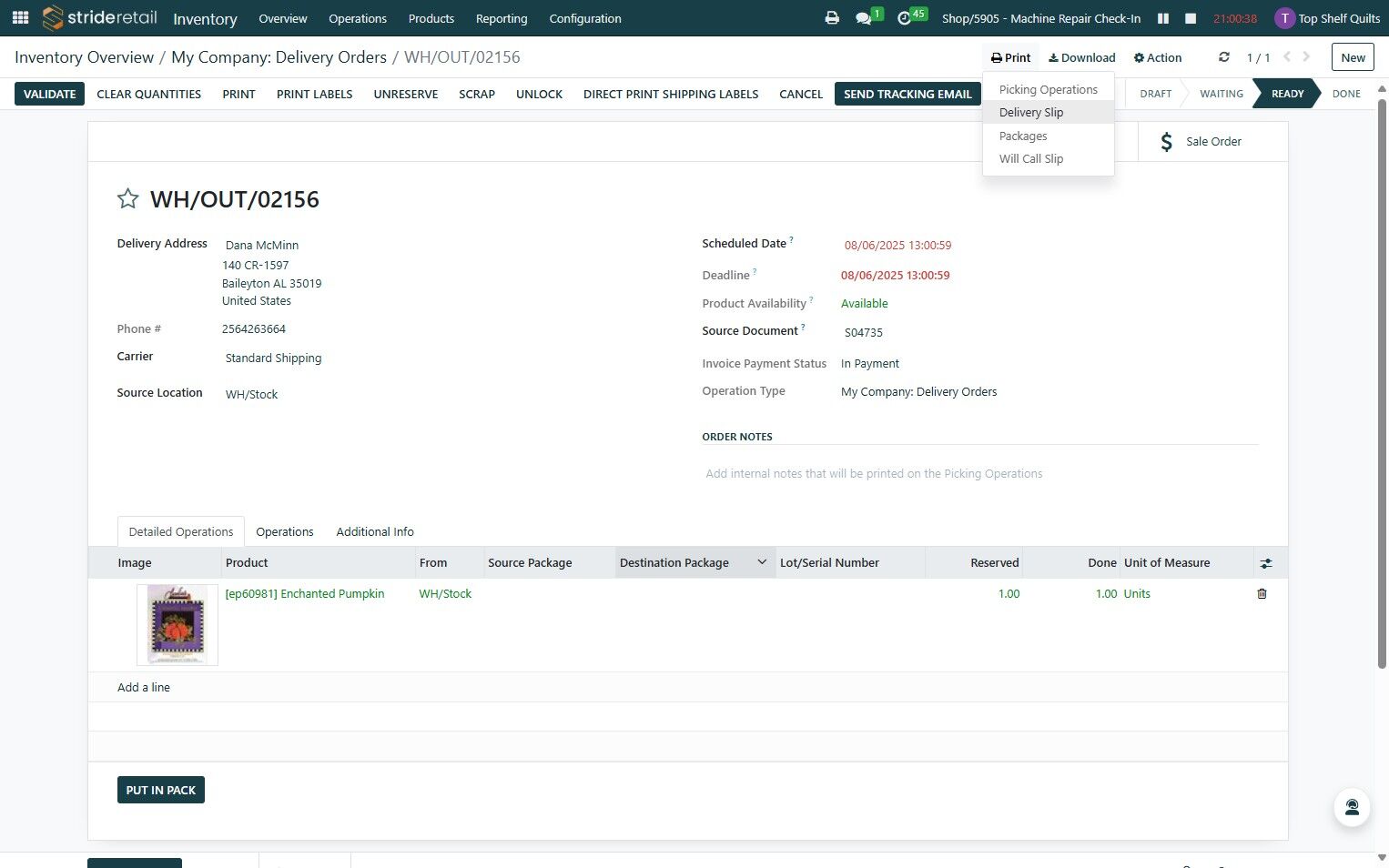Expand the Destination Package column caret

tap(762, 562)
